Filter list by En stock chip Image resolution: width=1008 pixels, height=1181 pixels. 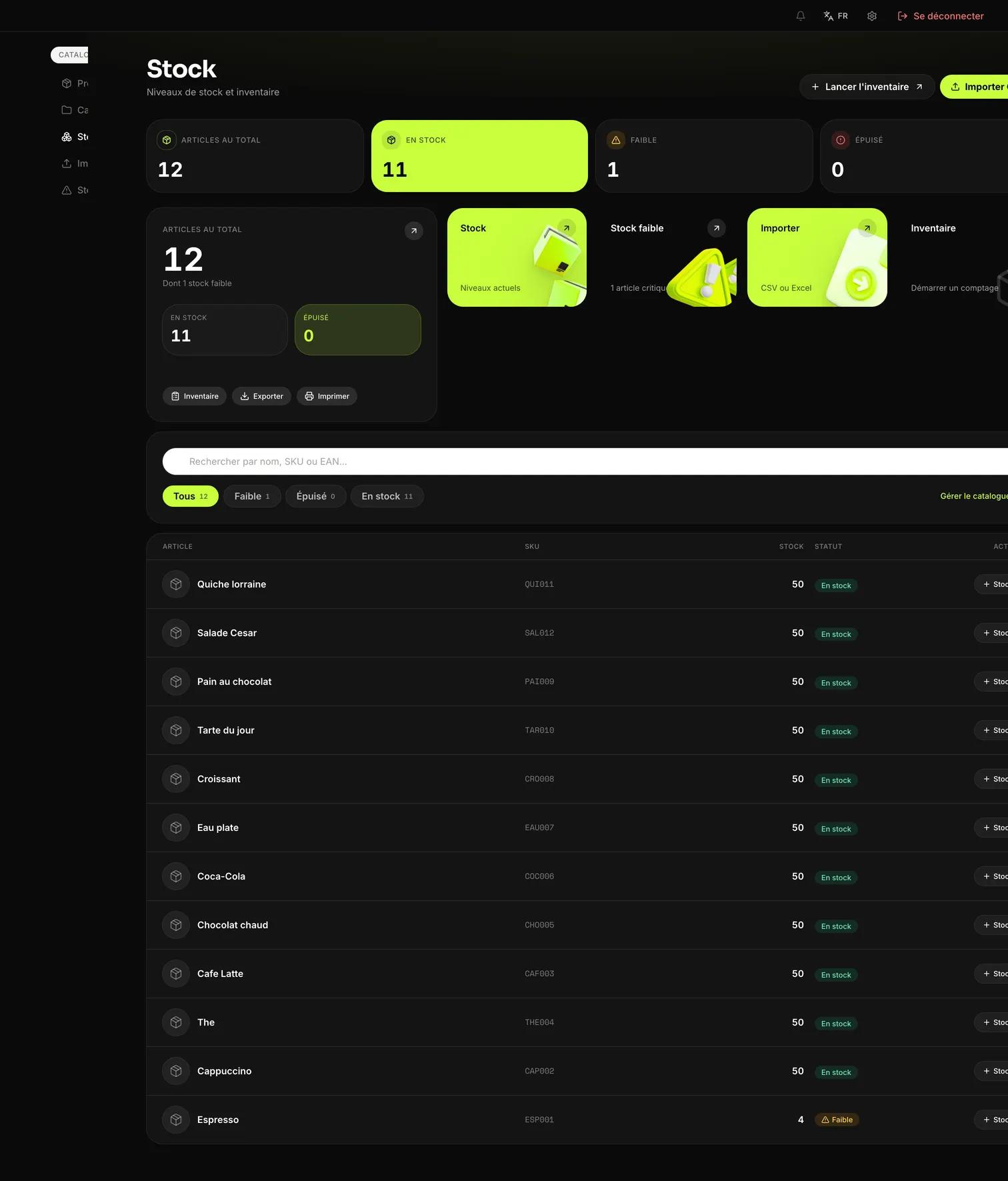[387, 496]
